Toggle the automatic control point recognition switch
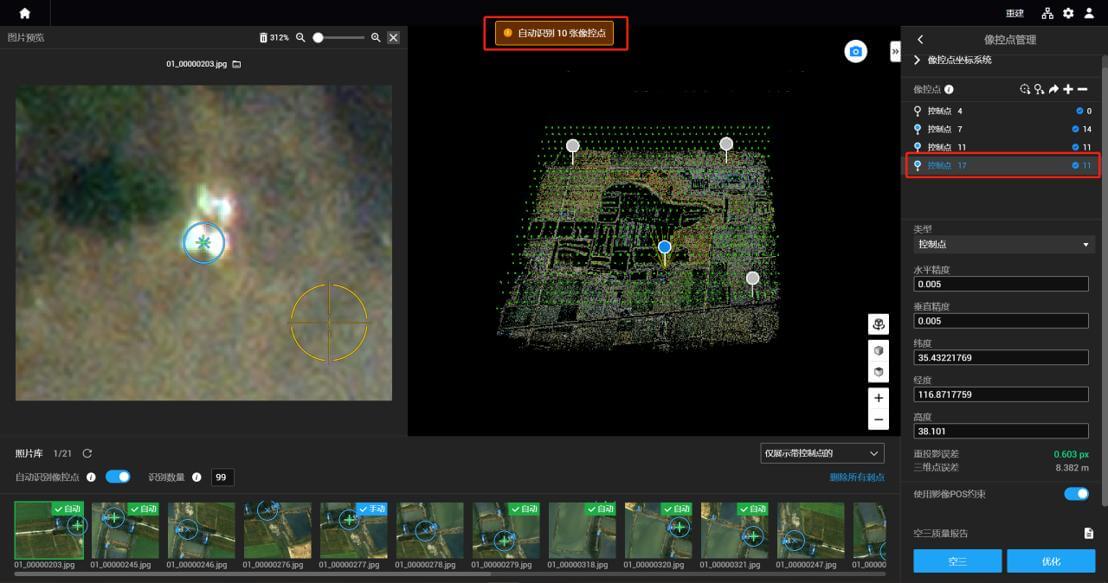Image resolution: width=1108 pixels, height=583 pixels. click(118, 477)
